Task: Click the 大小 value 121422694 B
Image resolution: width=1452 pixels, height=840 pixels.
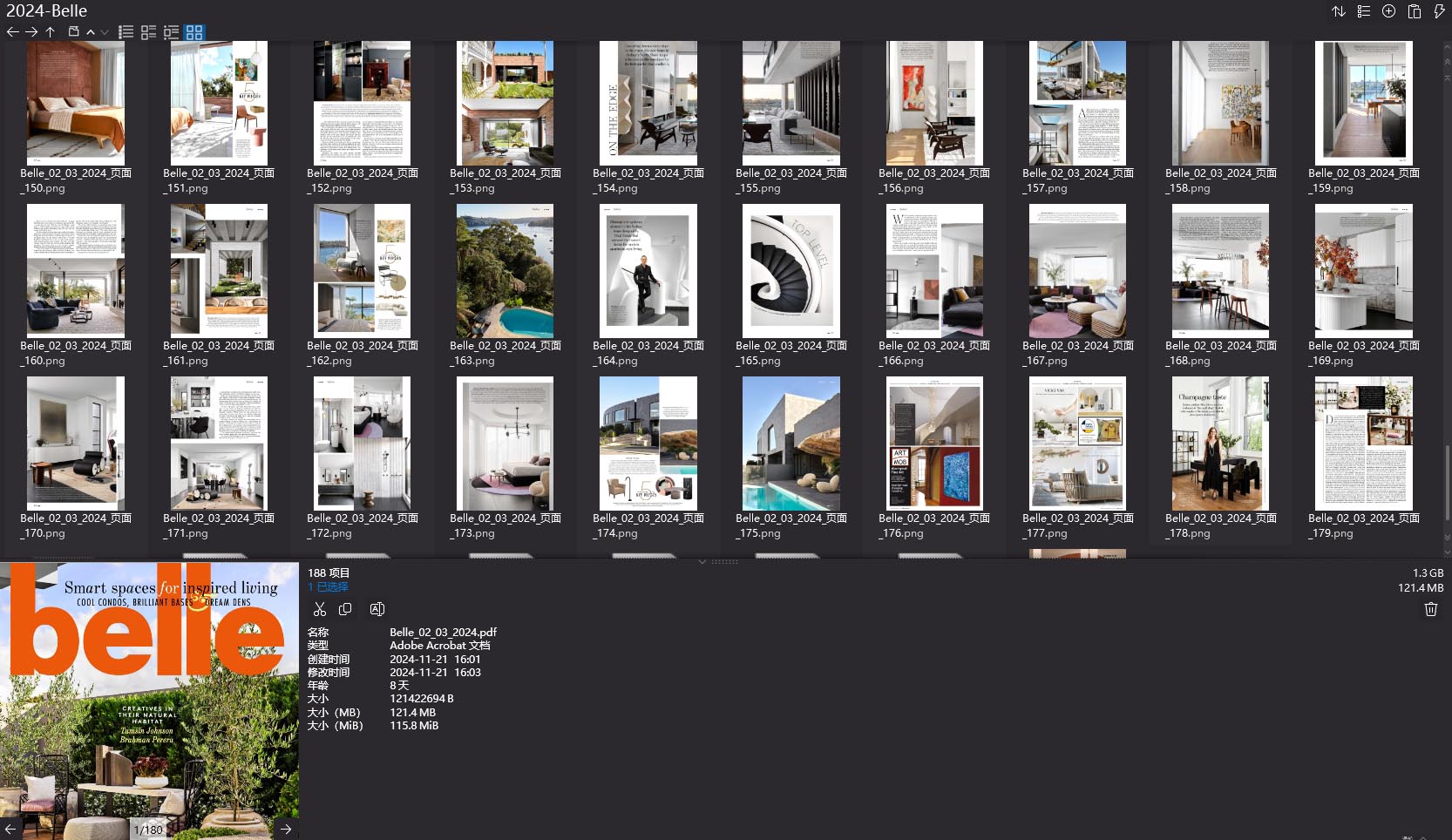Action: [422, 699]
